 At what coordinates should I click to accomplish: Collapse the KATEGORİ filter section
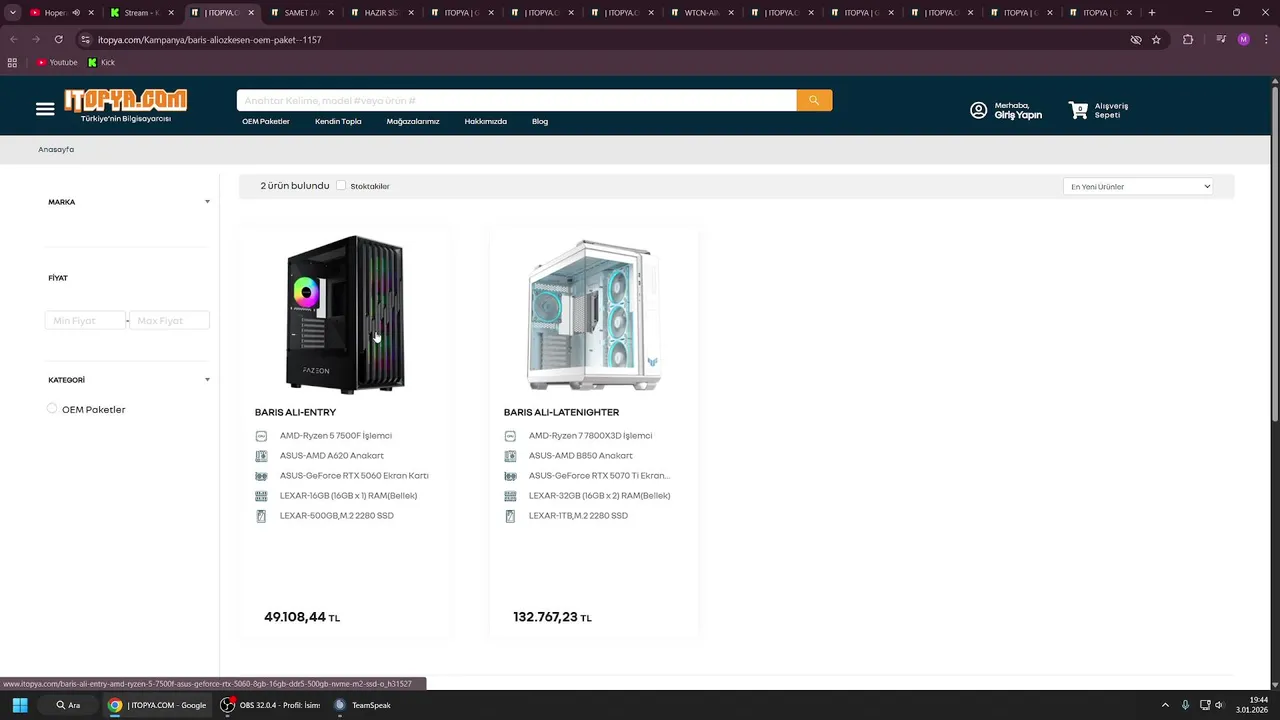[207, 380]
